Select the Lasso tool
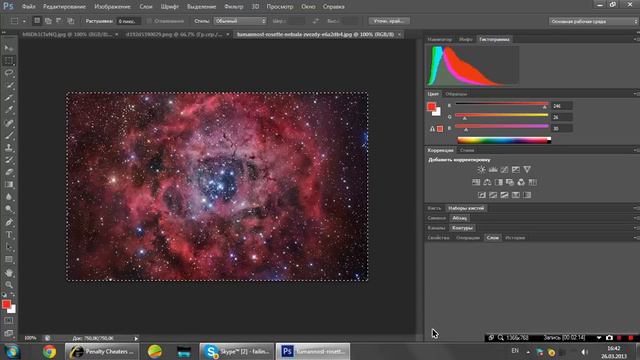The image size is (640, 360). [9, 73]
